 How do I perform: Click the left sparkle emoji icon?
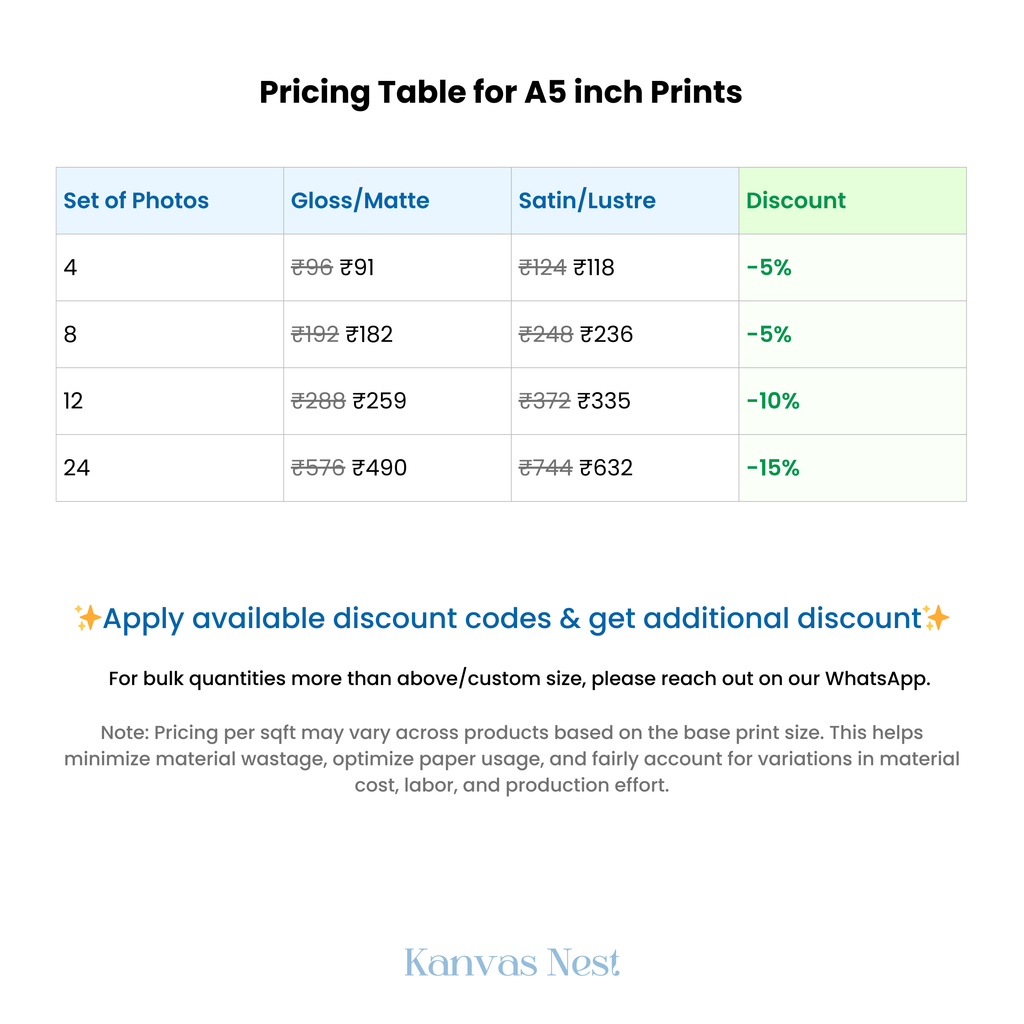(x=88, y=618)
